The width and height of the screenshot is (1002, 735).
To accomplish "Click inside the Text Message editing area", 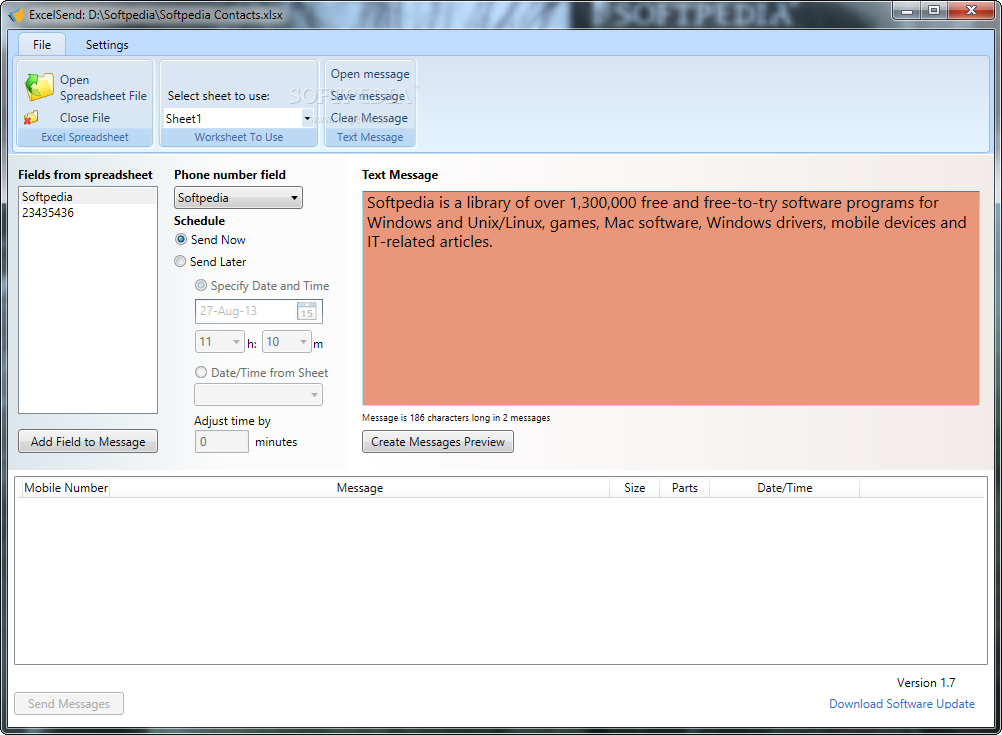I will 670,298.
